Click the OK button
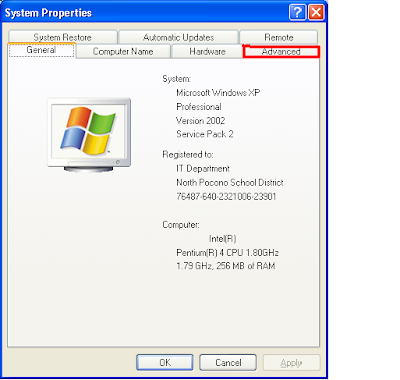400x380 pixels. coord(165,362)
